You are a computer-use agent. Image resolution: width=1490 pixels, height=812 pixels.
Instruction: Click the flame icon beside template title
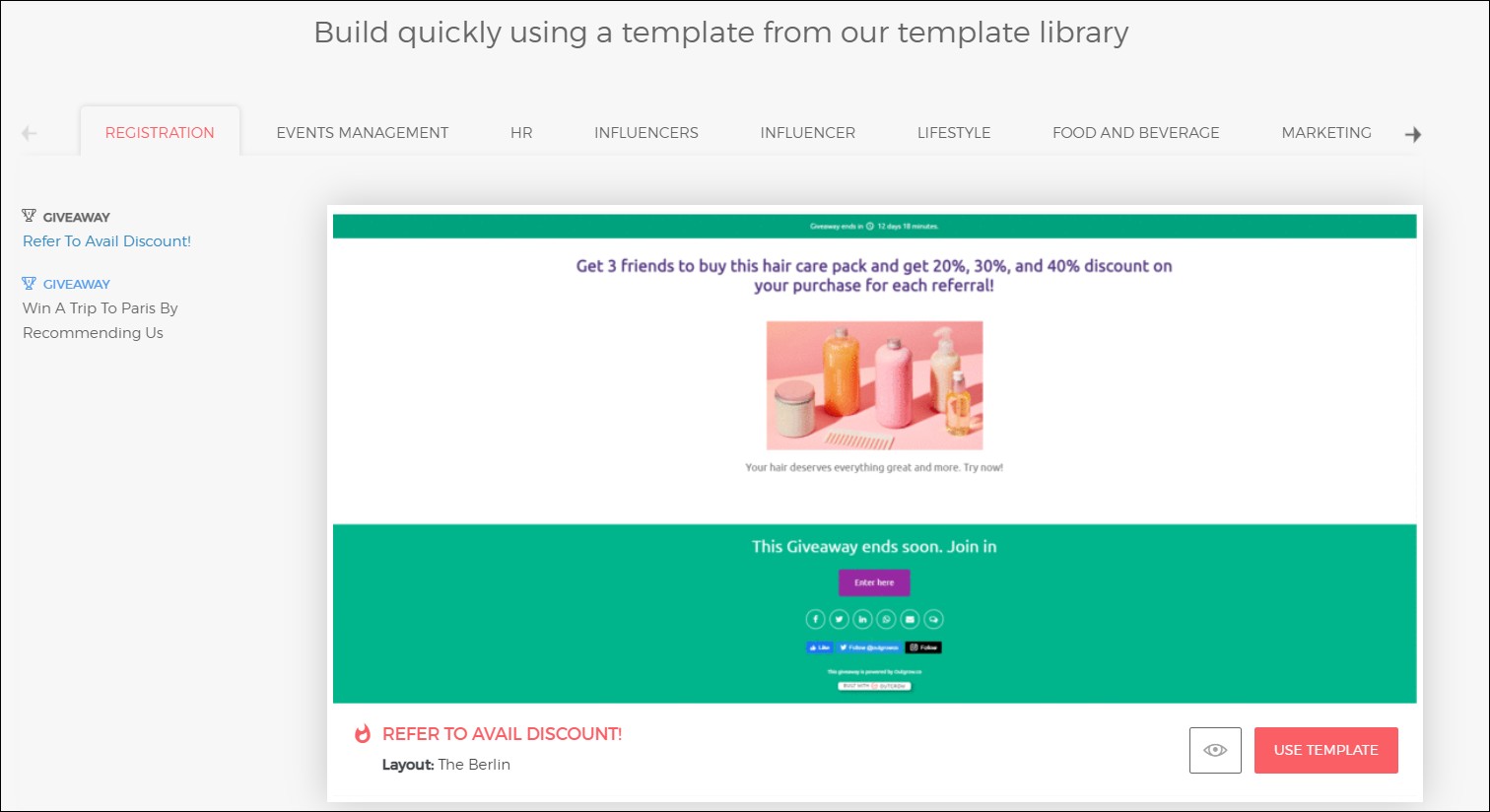point(363,734)
